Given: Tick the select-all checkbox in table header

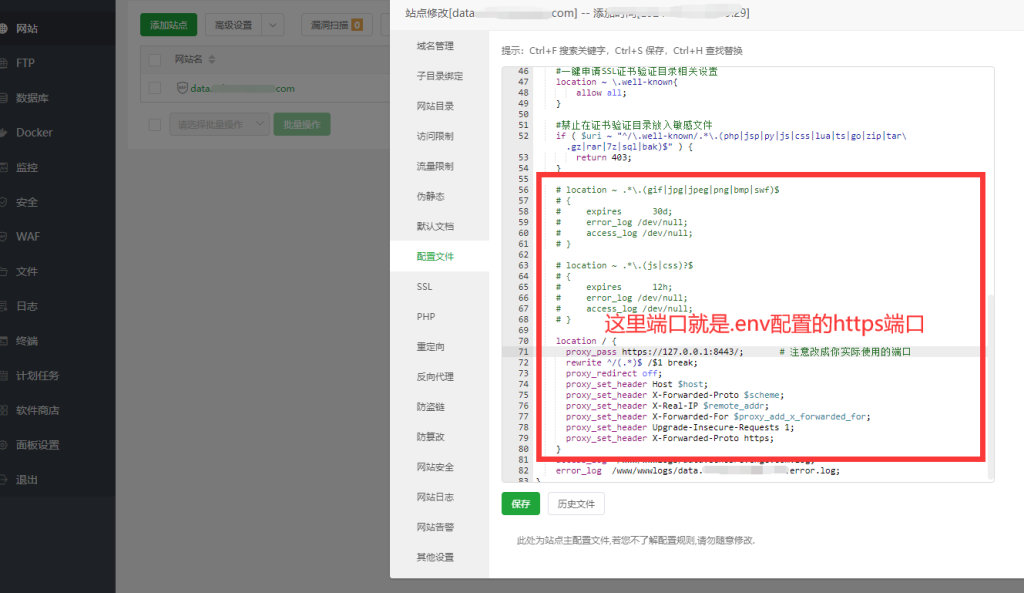Looking at the screenshot, I should (x=155, y=59).
